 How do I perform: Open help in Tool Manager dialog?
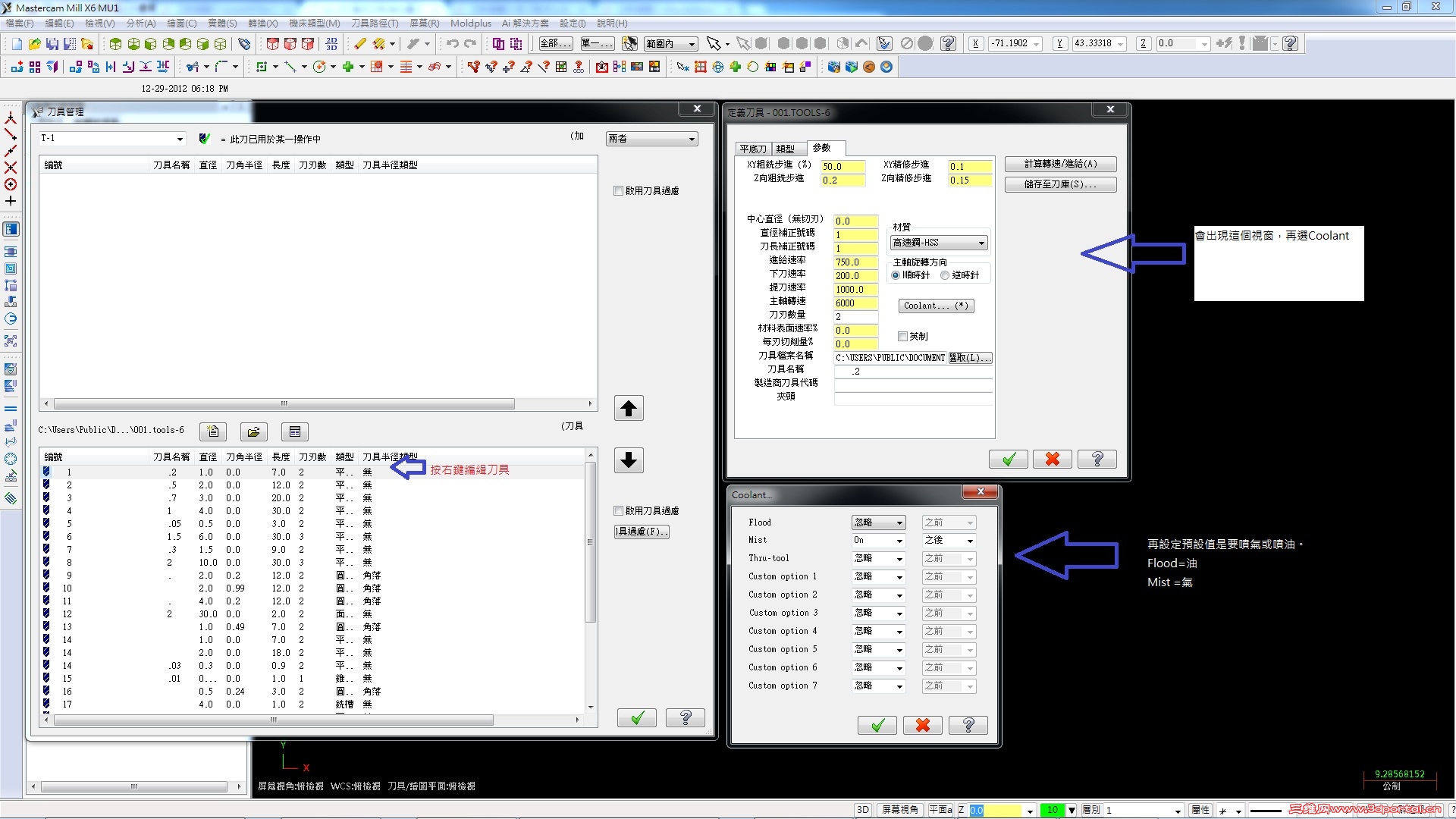tap(685, 717)
